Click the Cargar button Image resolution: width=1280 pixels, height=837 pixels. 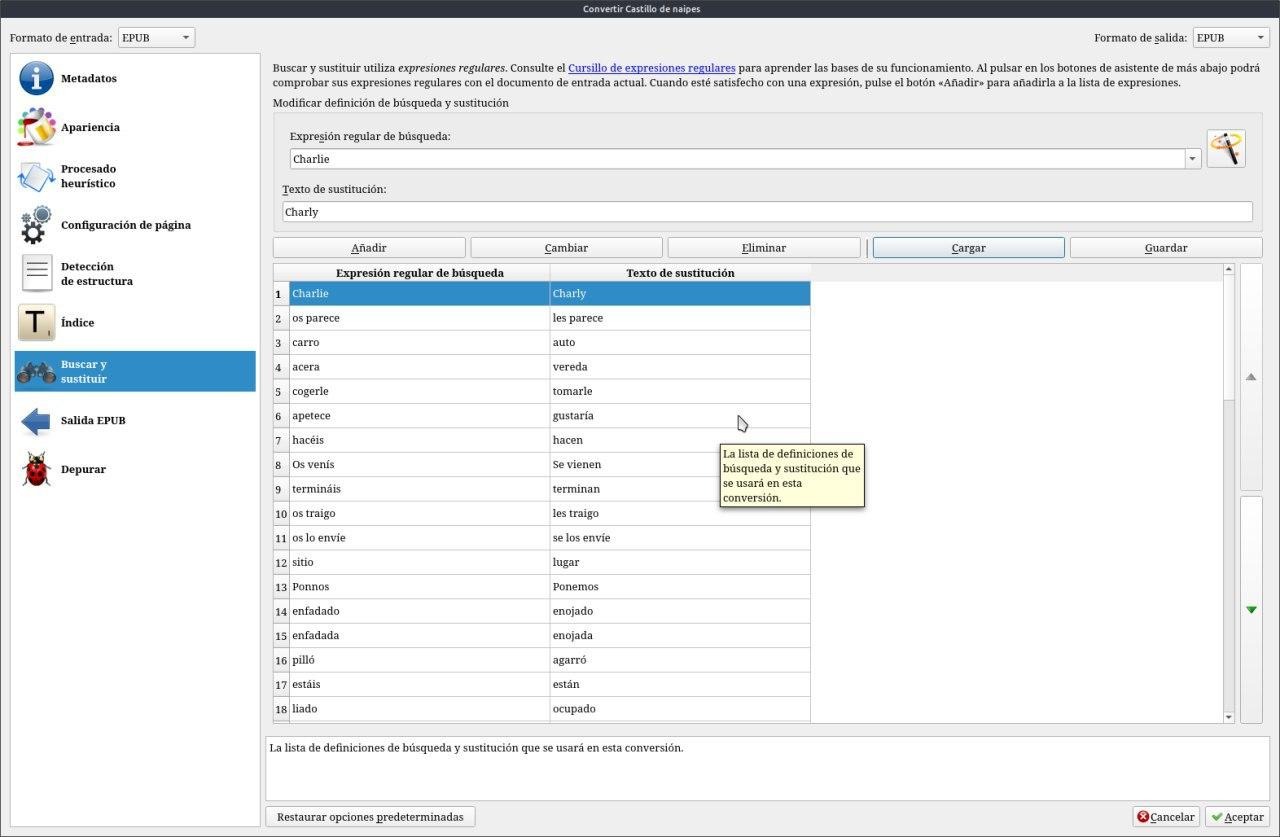968,248
